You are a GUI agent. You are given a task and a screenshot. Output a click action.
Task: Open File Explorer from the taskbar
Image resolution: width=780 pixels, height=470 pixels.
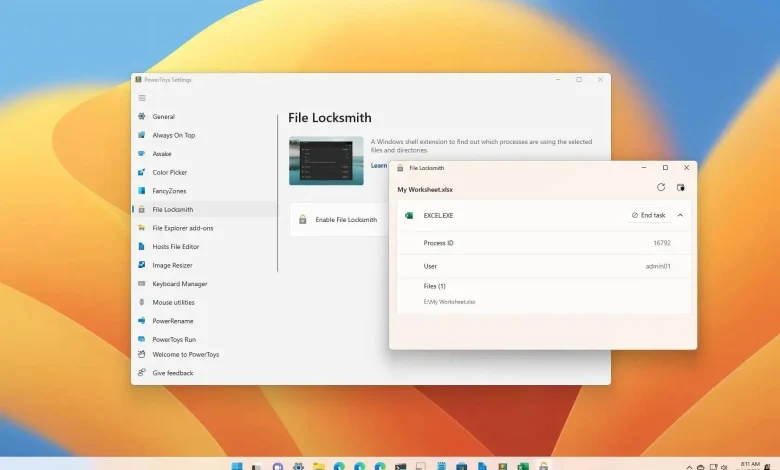coord(318,466)
